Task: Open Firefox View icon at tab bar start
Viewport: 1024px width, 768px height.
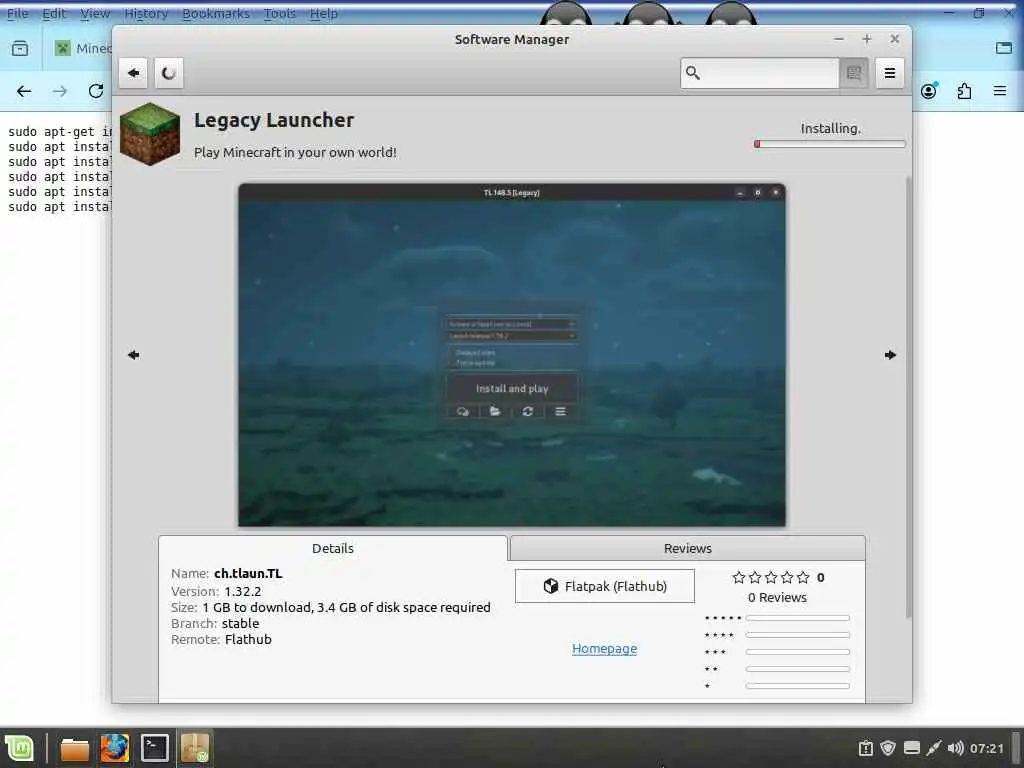Action: [x=20, y=48]
